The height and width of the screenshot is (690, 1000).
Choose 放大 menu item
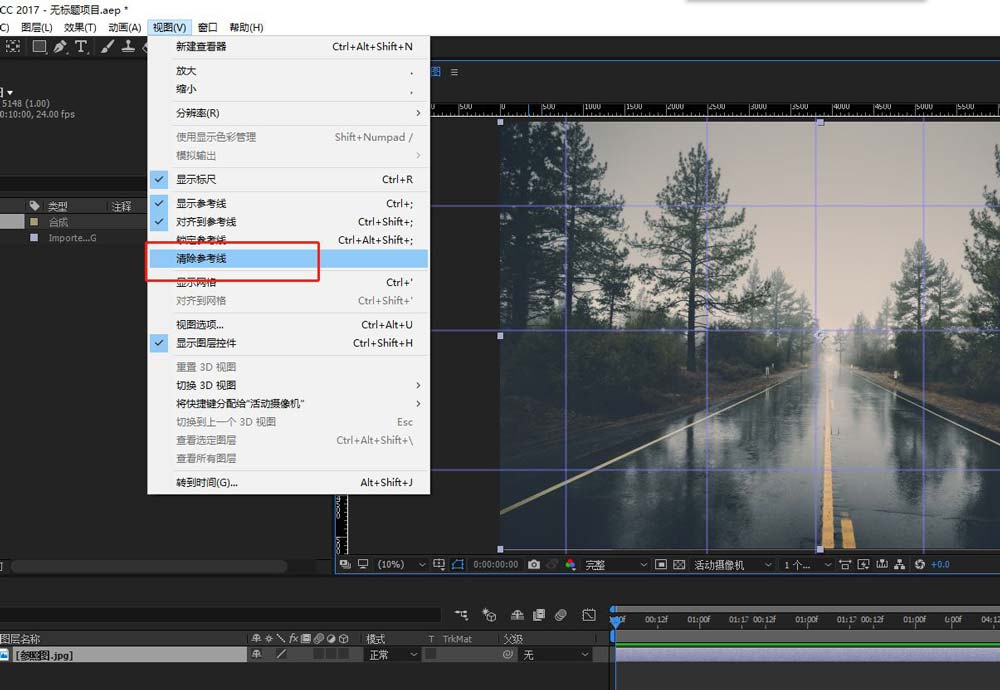(289, 71)
